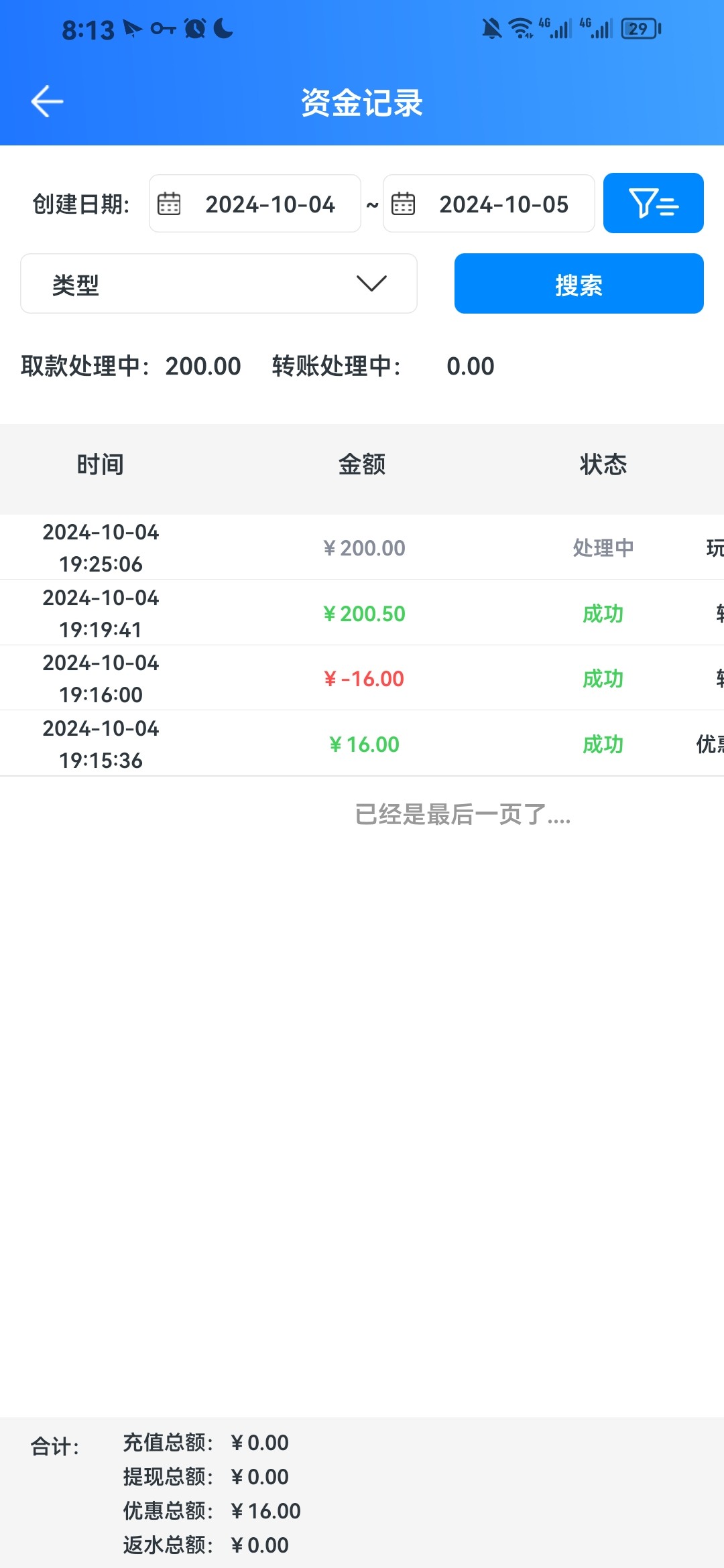This screenshot has height=1568, width=724.
Task: Select the 状态 column header
Action: (603, 464)
